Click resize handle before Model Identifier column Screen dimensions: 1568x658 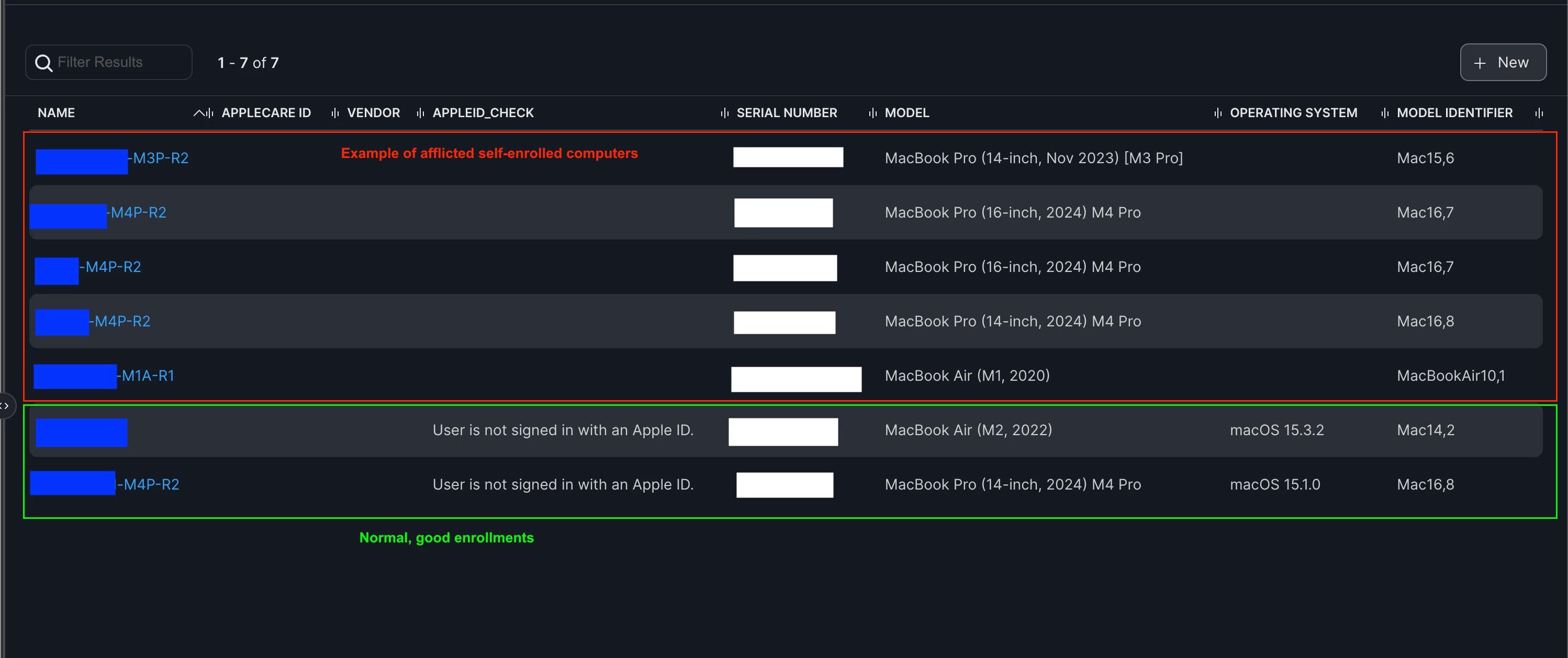tap(1385, 113)
